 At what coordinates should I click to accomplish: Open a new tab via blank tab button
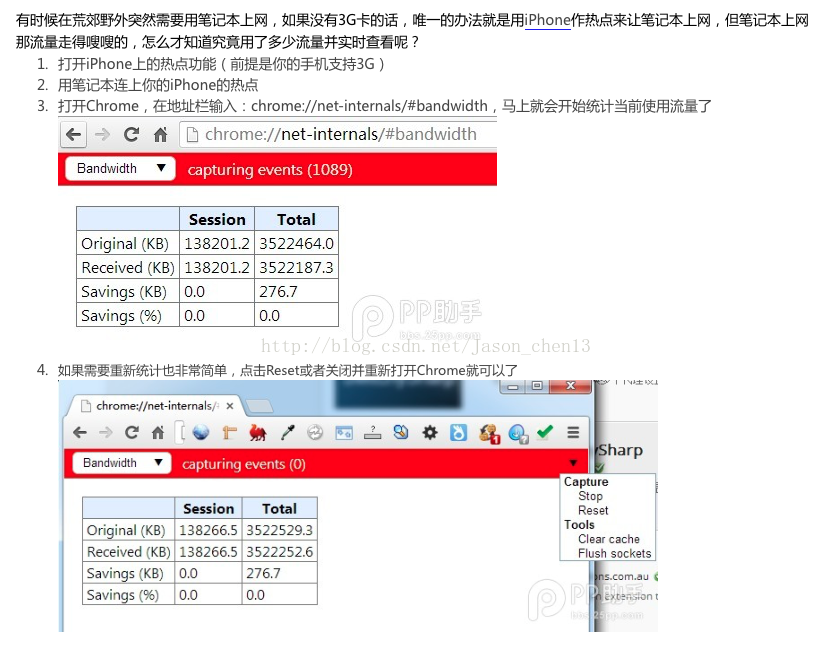pyautogui.click(x=260, y=406)
